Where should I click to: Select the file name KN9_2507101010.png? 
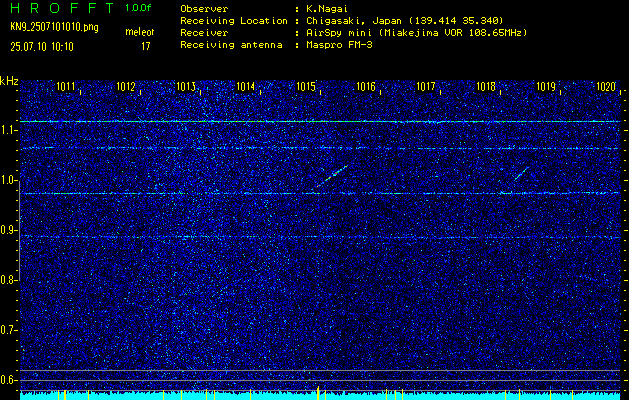point(54,27)
